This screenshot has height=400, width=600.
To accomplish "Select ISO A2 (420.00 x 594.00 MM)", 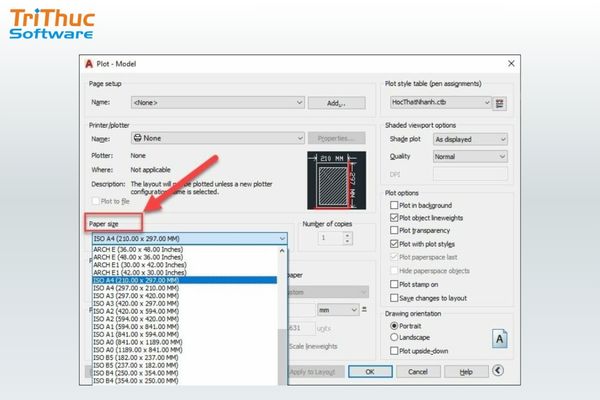I will [x=185, y=311].
